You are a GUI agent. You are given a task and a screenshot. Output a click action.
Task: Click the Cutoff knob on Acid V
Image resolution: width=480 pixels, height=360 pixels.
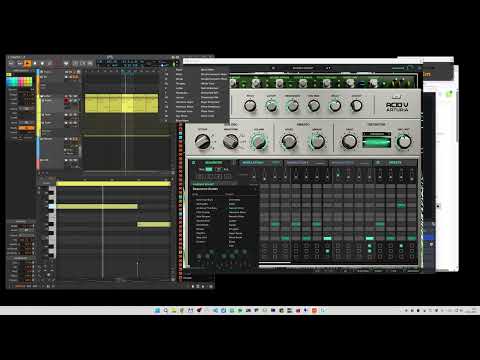(x=271, y=106)
